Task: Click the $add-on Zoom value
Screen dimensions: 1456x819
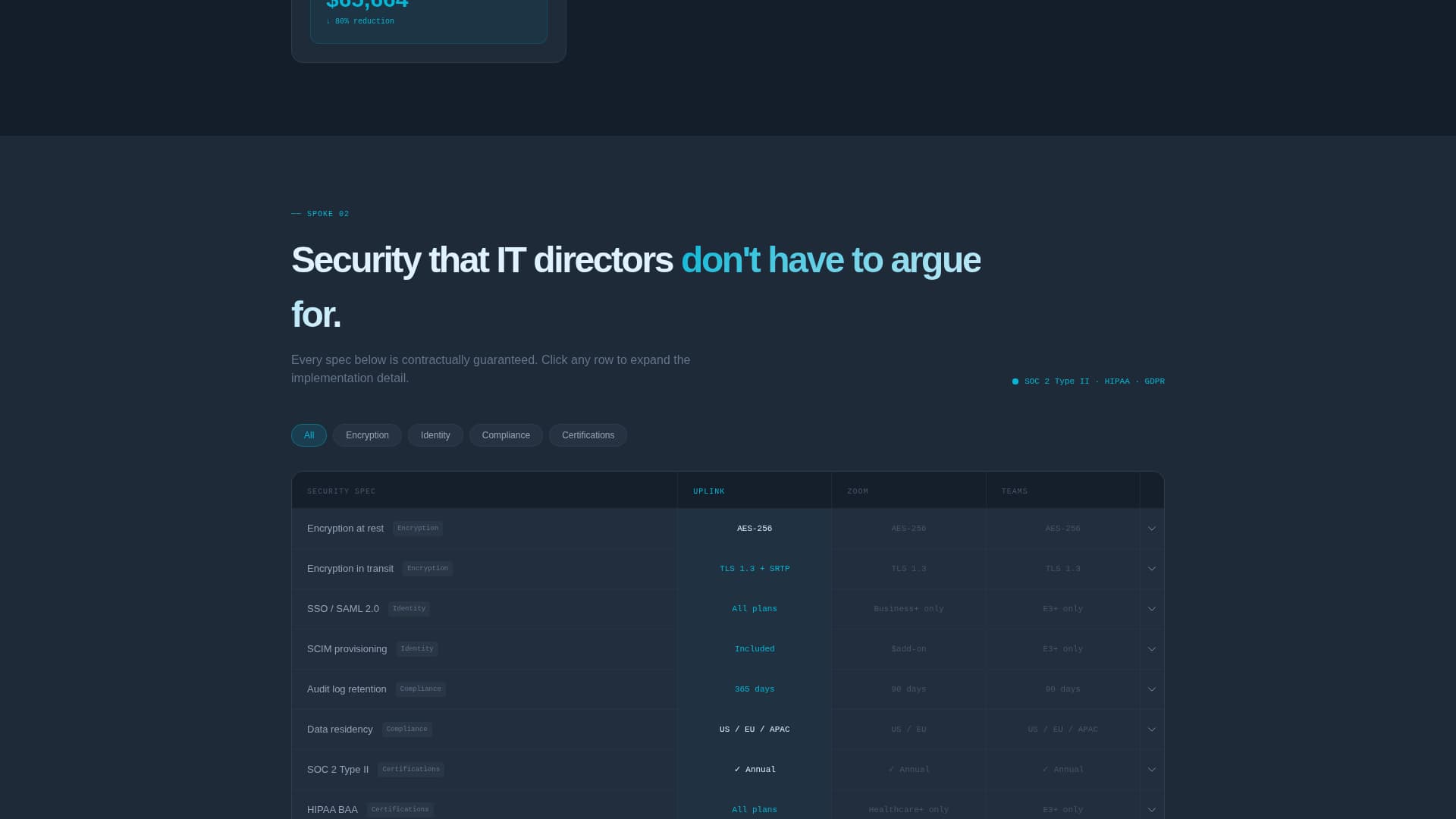Action: click(x=908, y=649)
